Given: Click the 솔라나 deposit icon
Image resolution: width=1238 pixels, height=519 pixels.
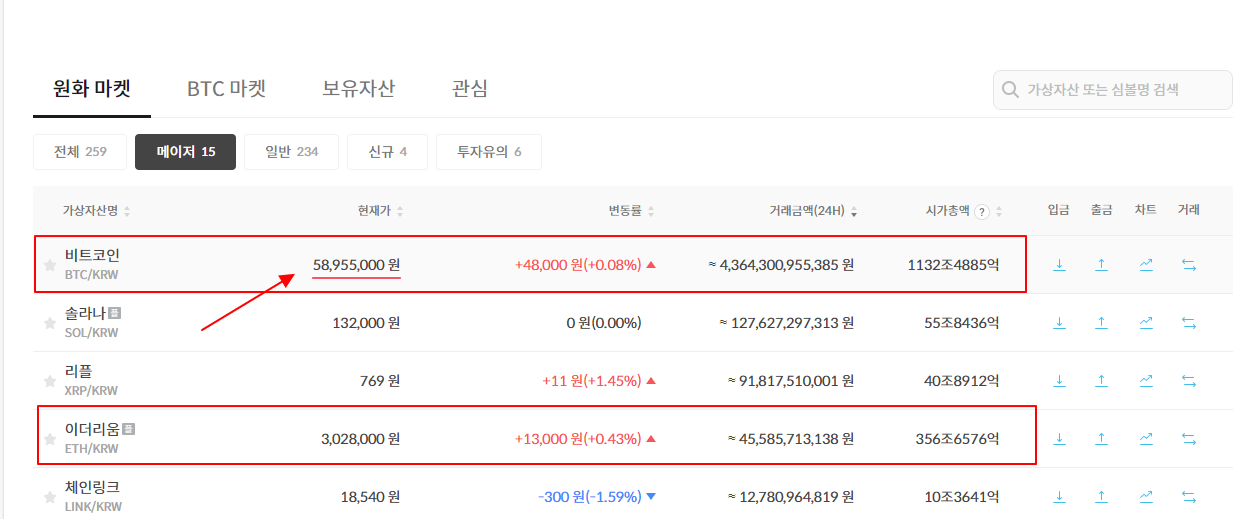Looking at the screenshot, I should click(x=1059, y=323).
